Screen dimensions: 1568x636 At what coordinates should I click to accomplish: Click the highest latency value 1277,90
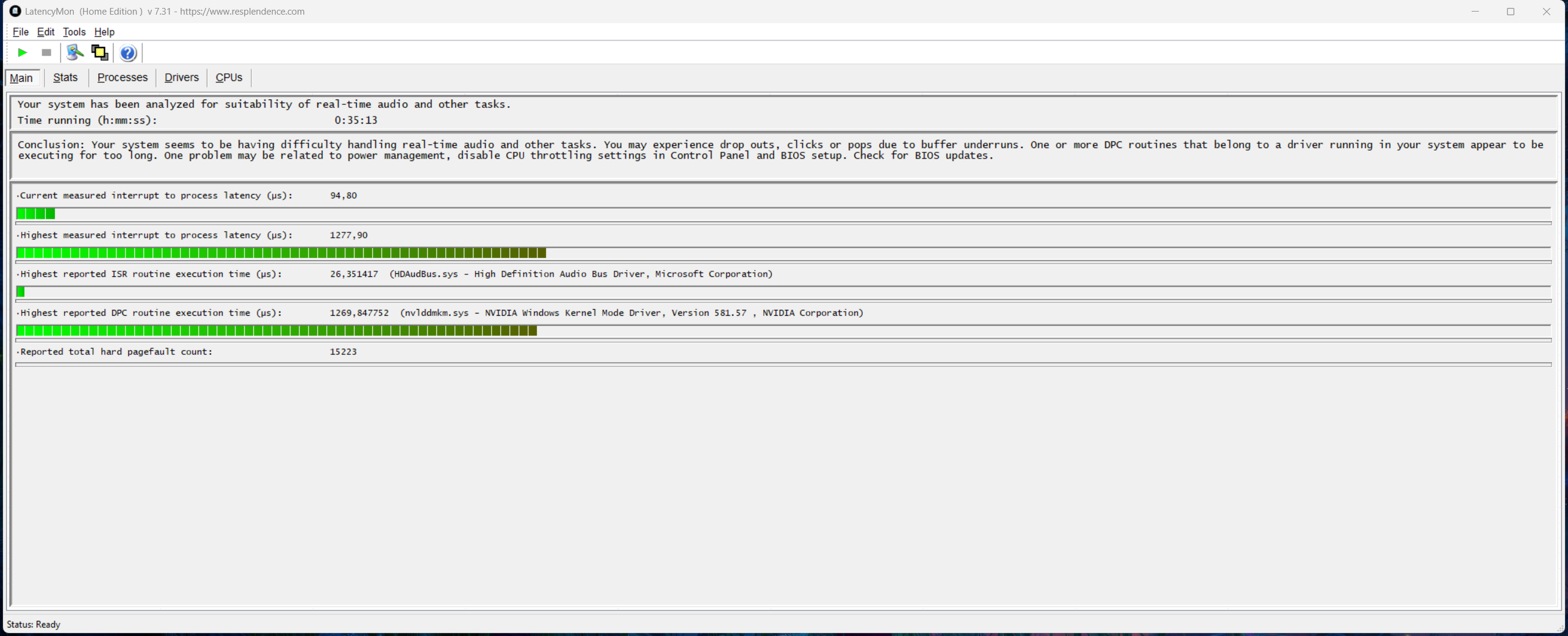point(348,235)
